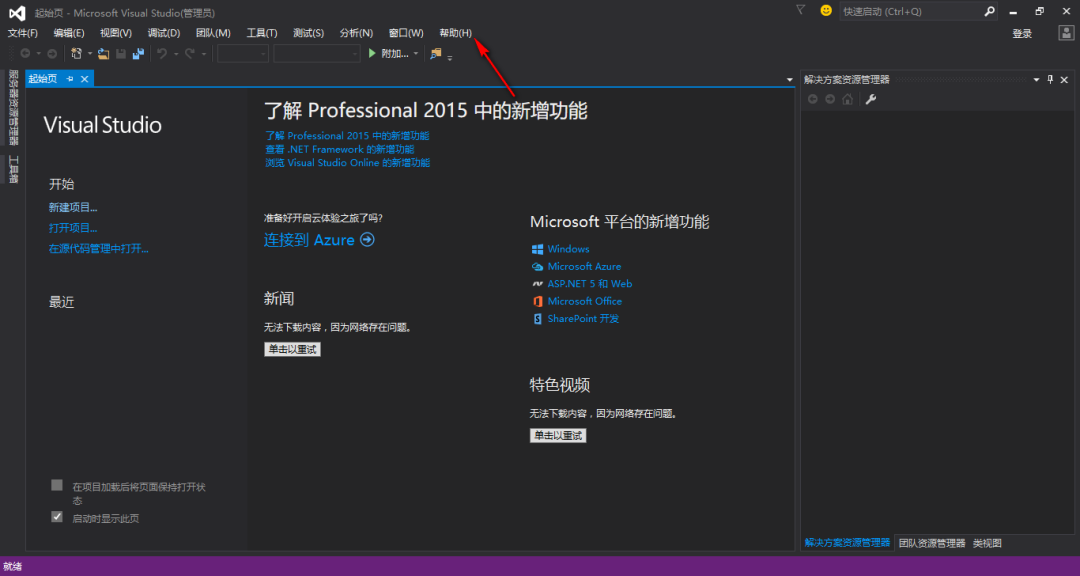Click the Open File toolbar icon
The height and width of the screenshot is (576, 1080).
pyautogui.click(x=103, y=54)
